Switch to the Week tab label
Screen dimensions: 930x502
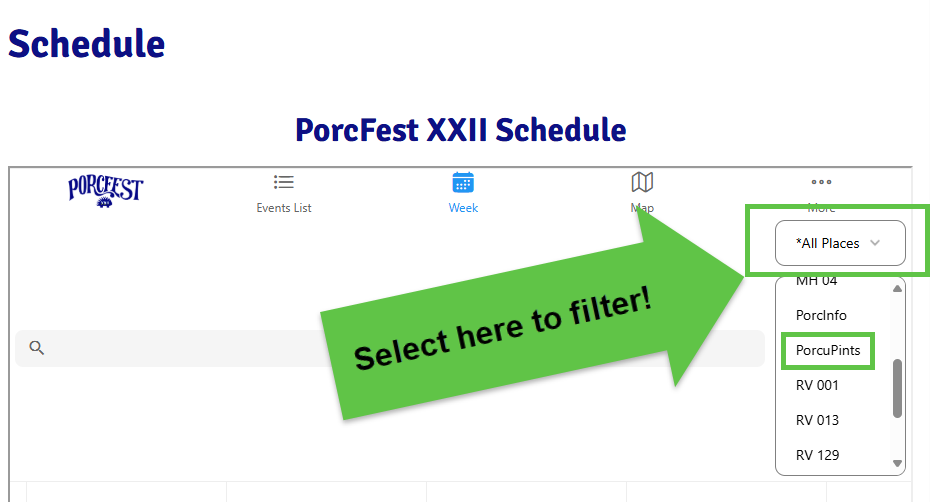[463, 208]
